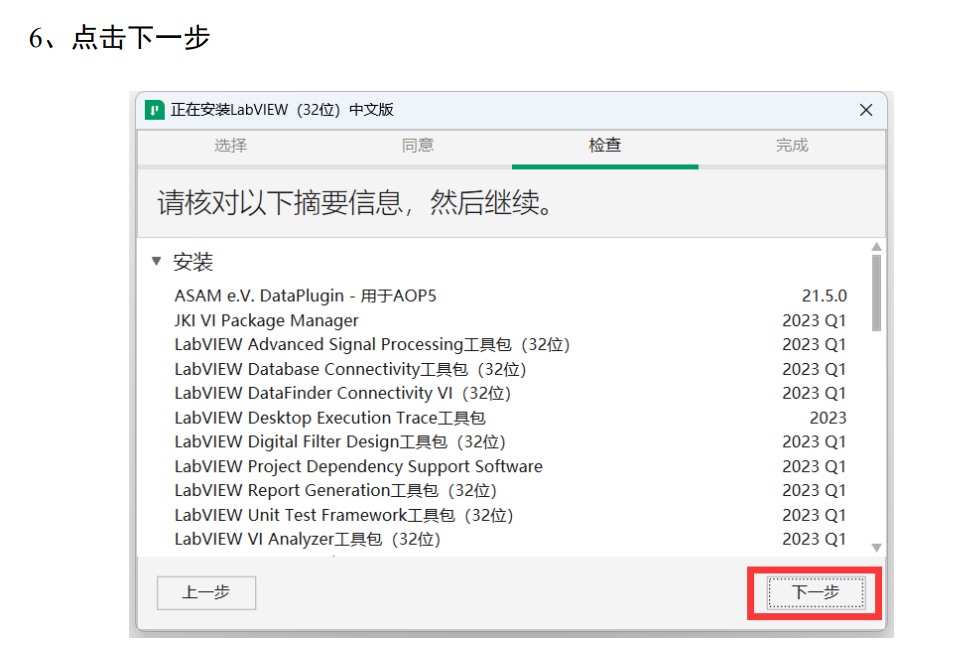This screenshot has width=958, height=651.
Task: Click the scrollbar down arrow
Action: [x=877, y=548]
